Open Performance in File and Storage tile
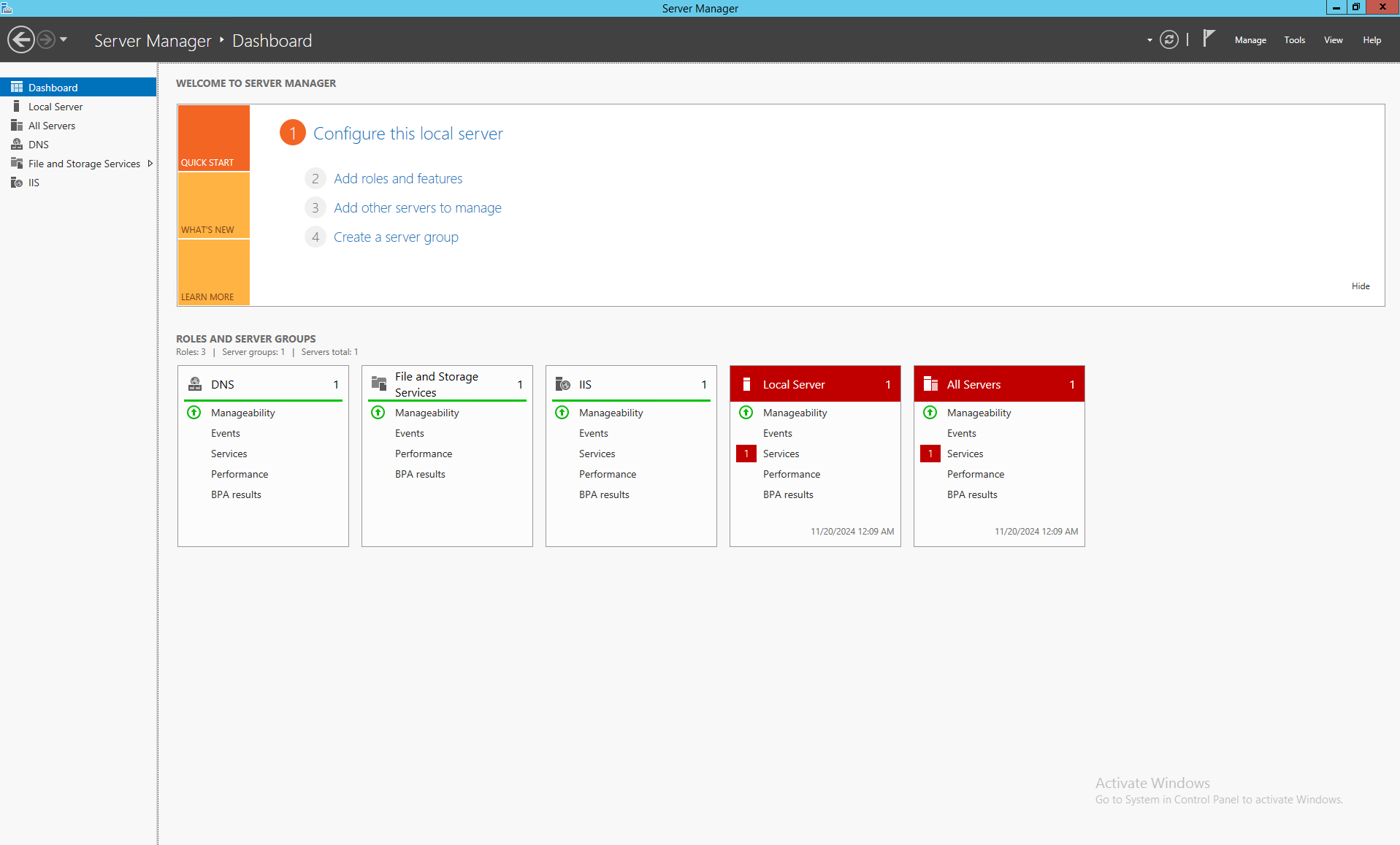 pos(424,454)
